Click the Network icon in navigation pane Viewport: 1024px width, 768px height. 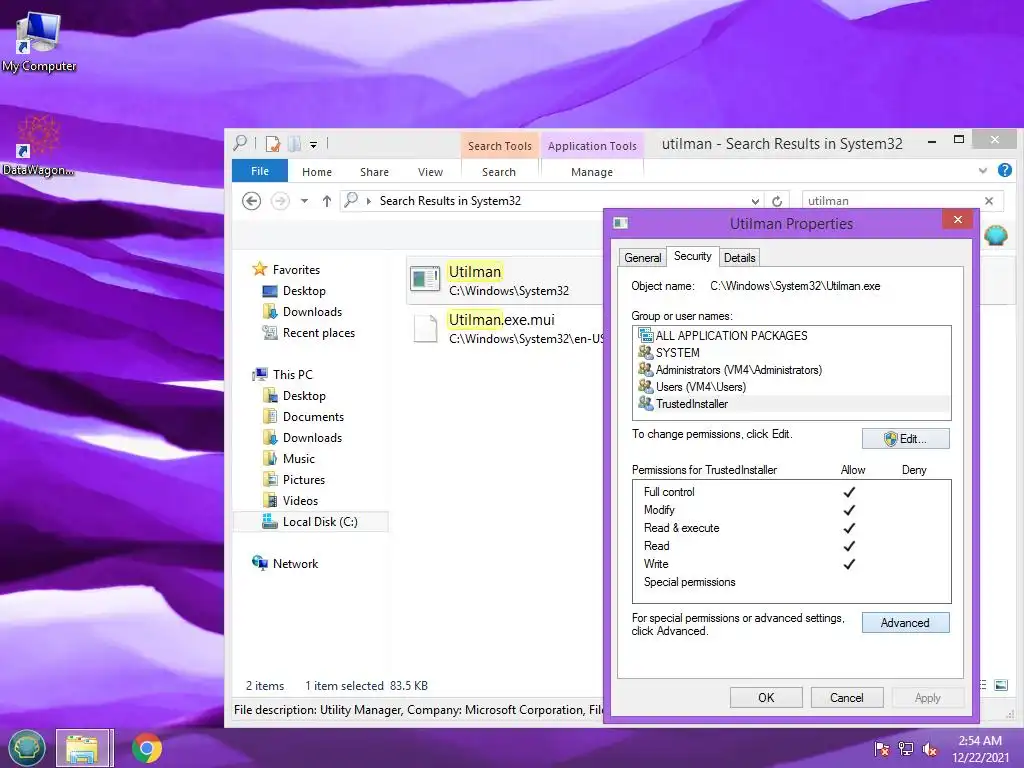click(260, 563)
